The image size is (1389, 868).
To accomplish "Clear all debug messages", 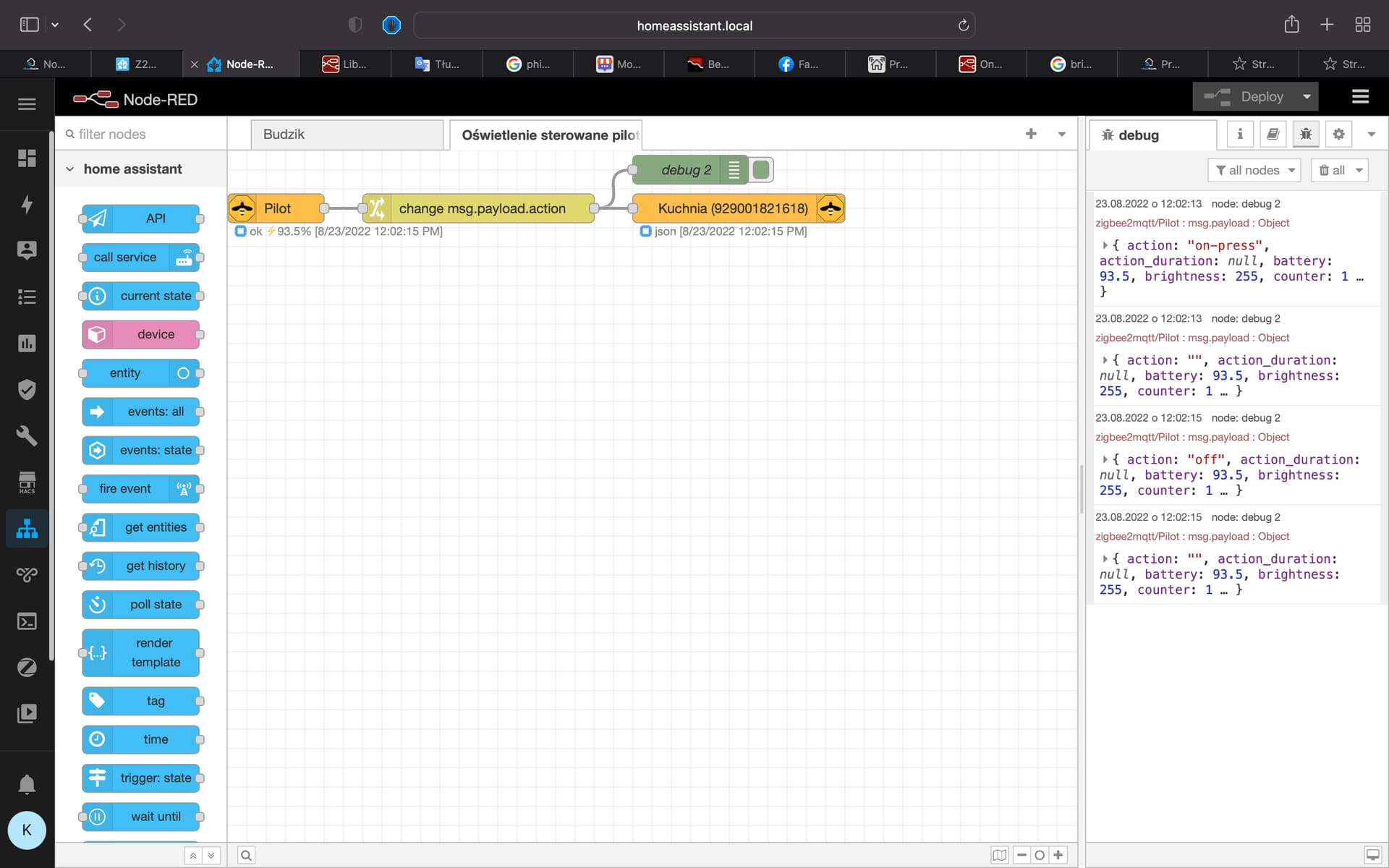I will 1331,170.
